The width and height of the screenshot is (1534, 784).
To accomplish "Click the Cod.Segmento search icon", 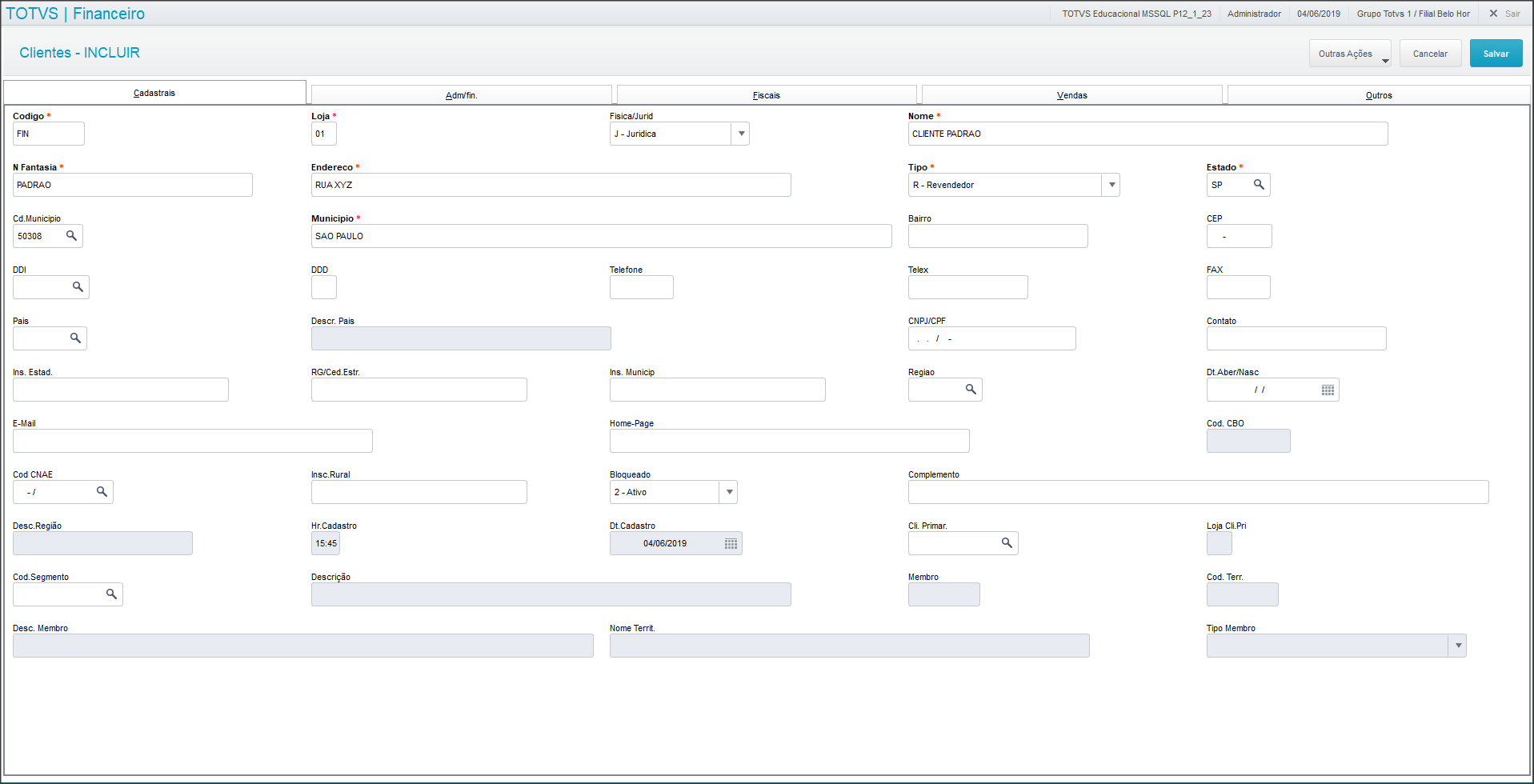I will pyautogui.click(x=111, y=594).
